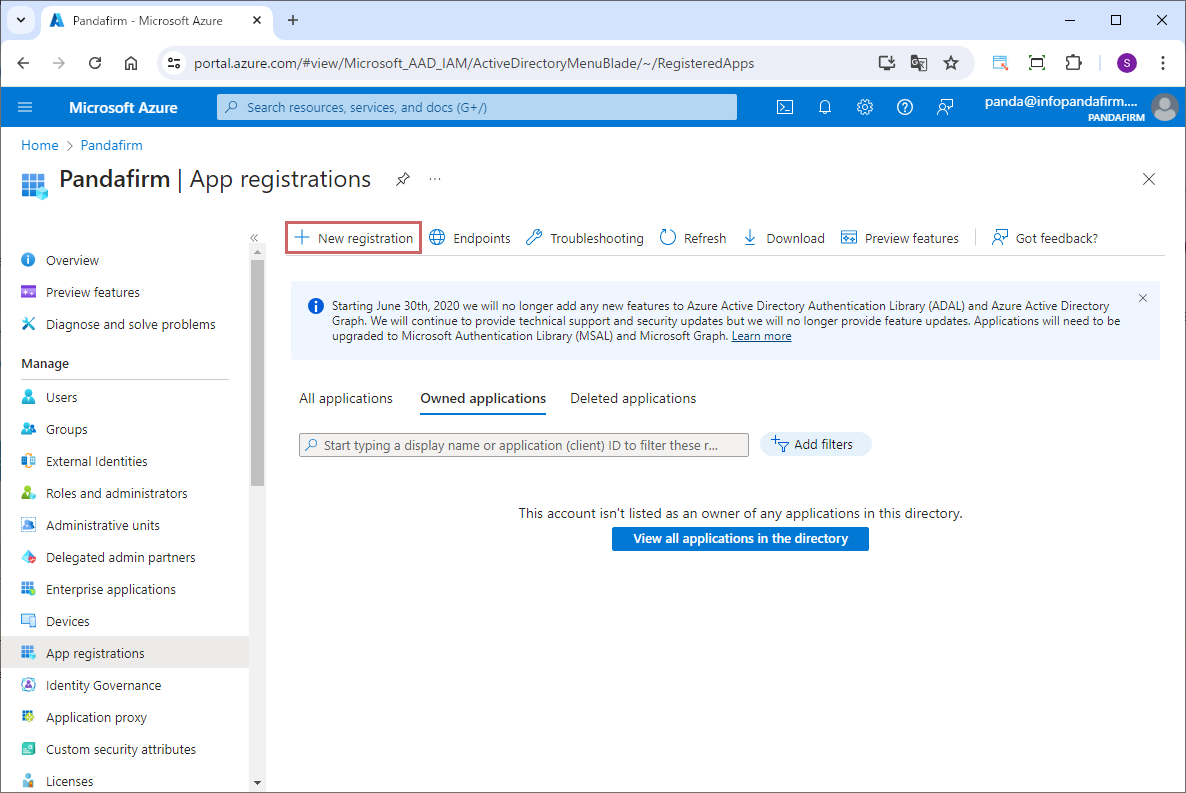1186x793 pixels.
Task: Pin the App registrations blade
Action: click(x=402, y=179)
